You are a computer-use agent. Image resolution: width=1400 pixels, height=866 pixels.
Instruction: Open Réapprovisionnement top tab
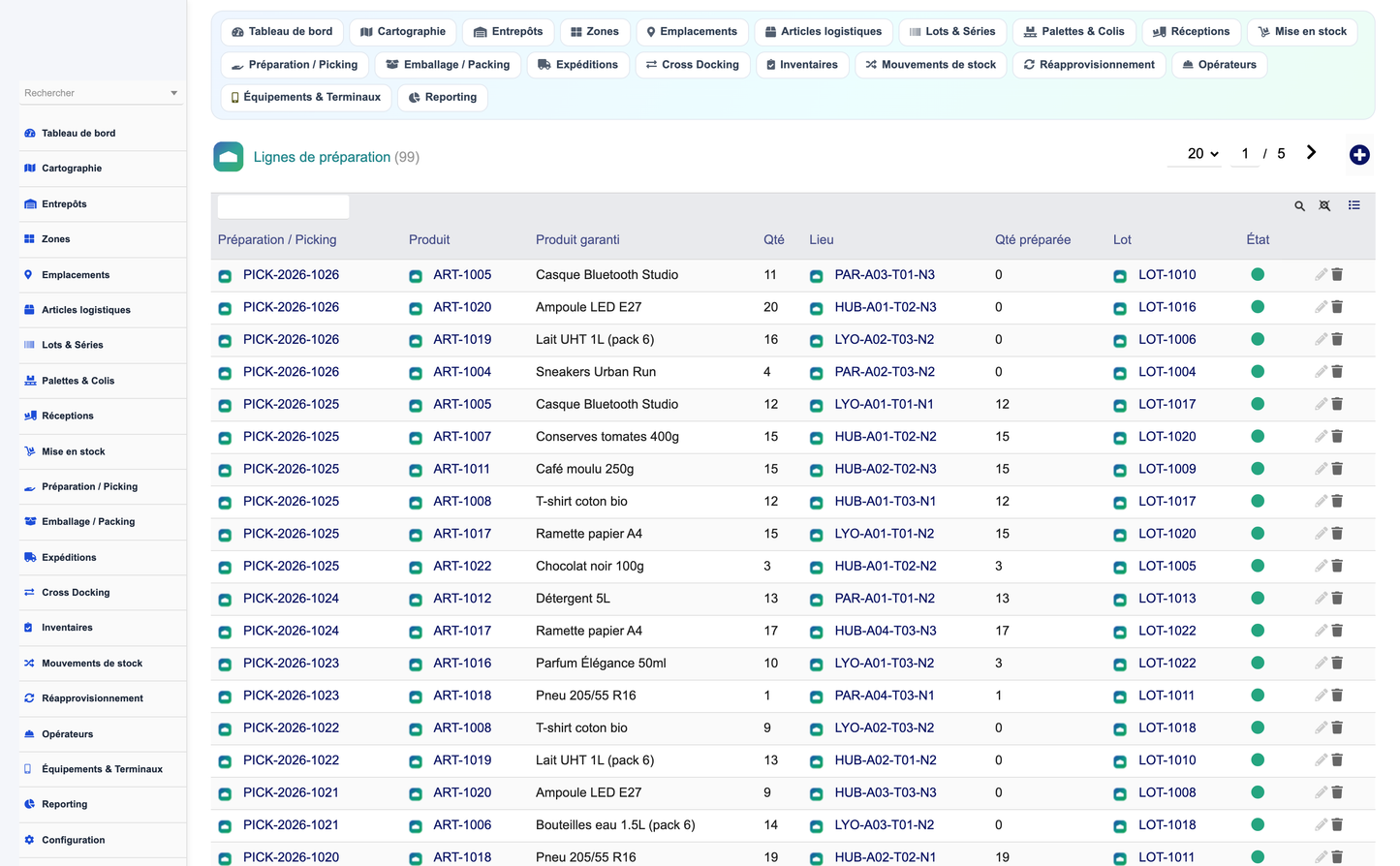click(1089, 65)
